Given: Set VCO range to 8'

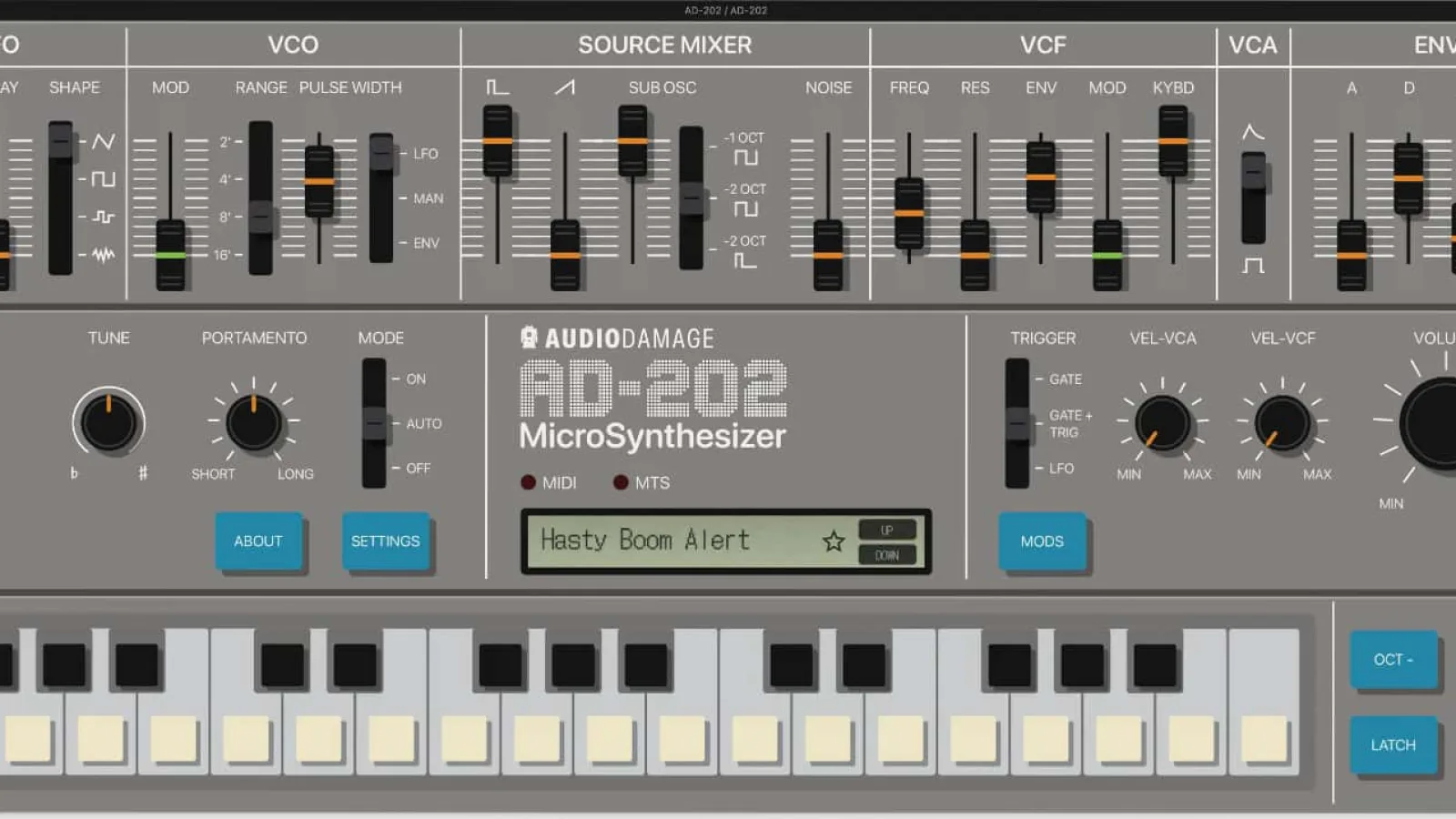Looking at the screenshot, I should pyautogui.click(x=226, y=217).
